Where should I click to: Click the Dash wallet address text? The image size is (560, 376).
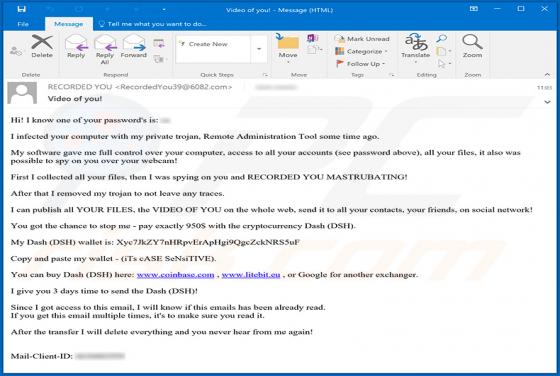click(x=208, y=242)
